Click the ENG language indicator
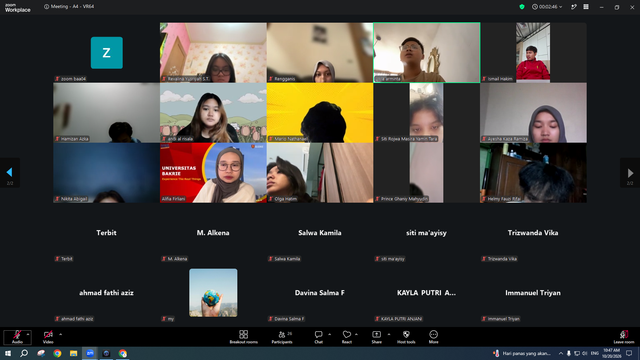 595,353
